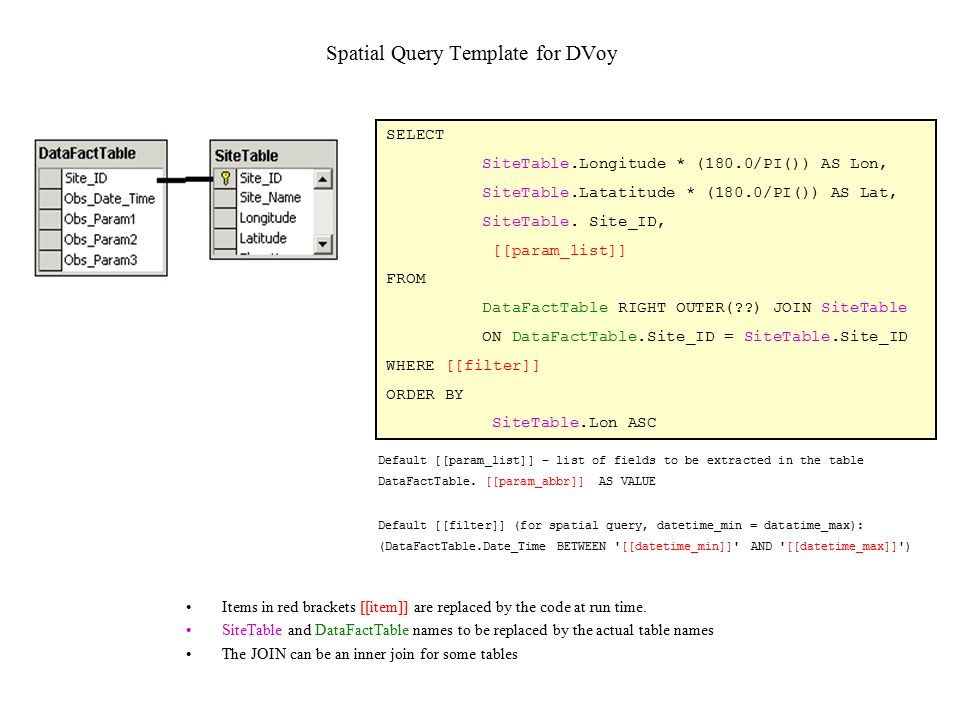Select row selector box beside Obs_Param2

coord(50,239)
